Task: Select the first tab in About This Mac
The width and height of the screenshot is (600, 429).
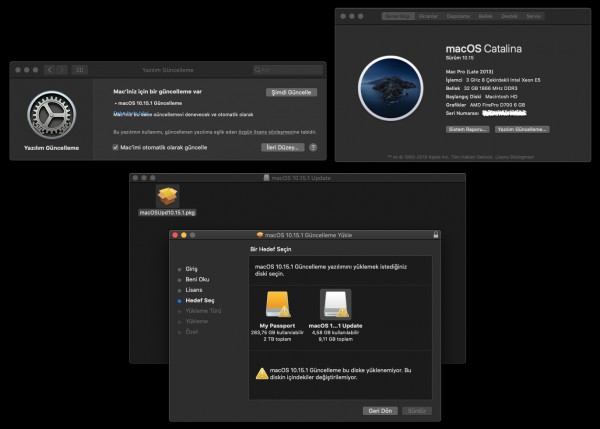Action: [398, 16]
